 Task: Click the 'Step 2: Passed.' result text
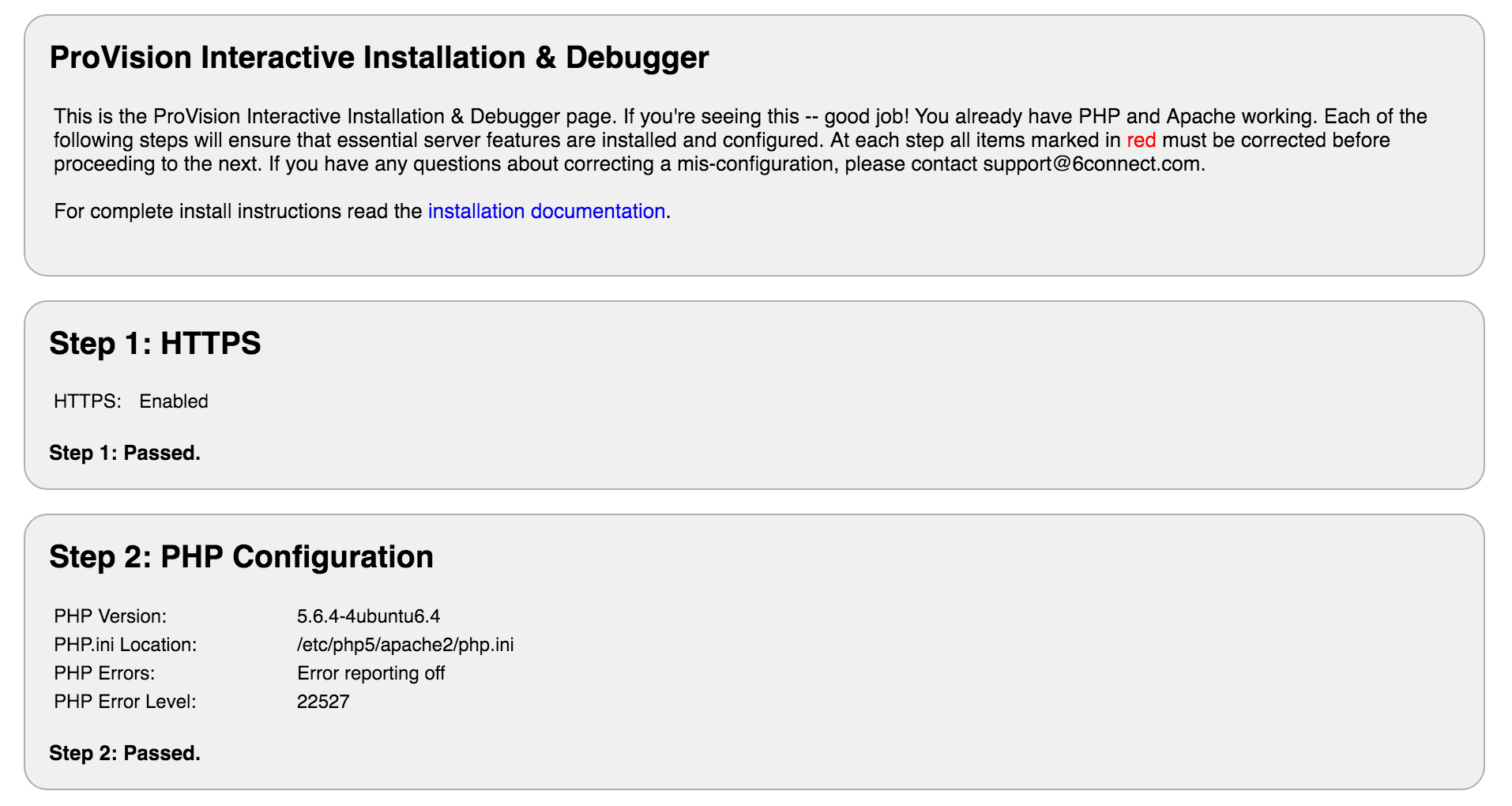click(125, 753)
